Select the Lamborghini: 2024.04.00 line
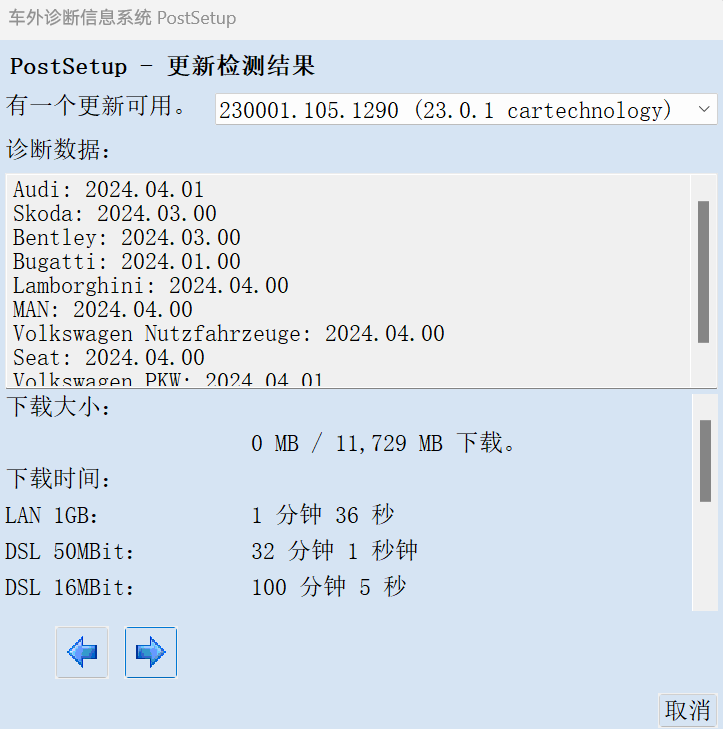This screenshot has width=723, height=729. (151, 286)
